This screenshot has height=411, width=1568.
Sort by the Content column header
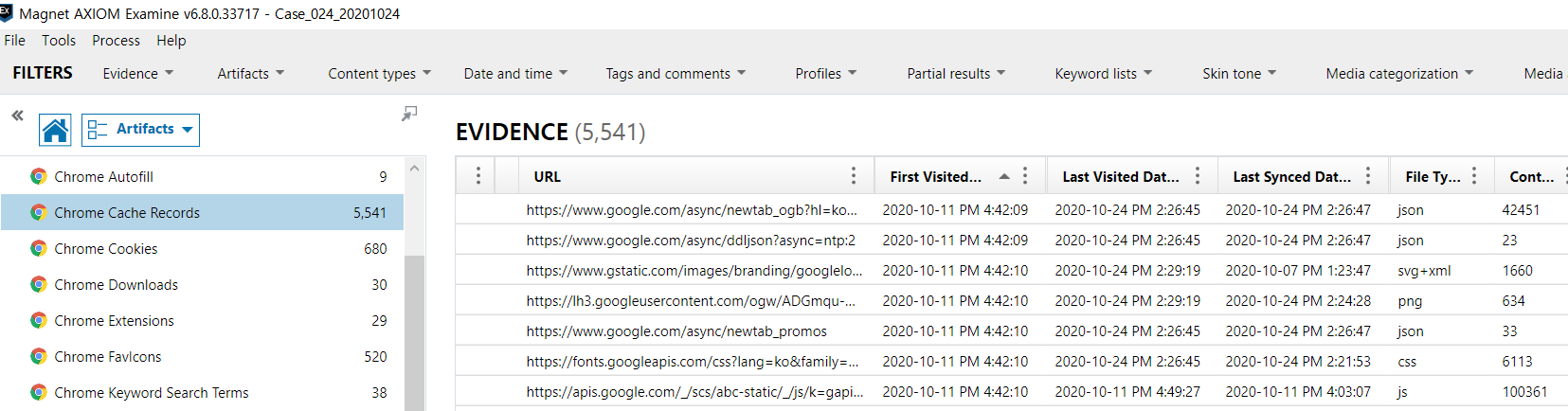coord(1532,176)
